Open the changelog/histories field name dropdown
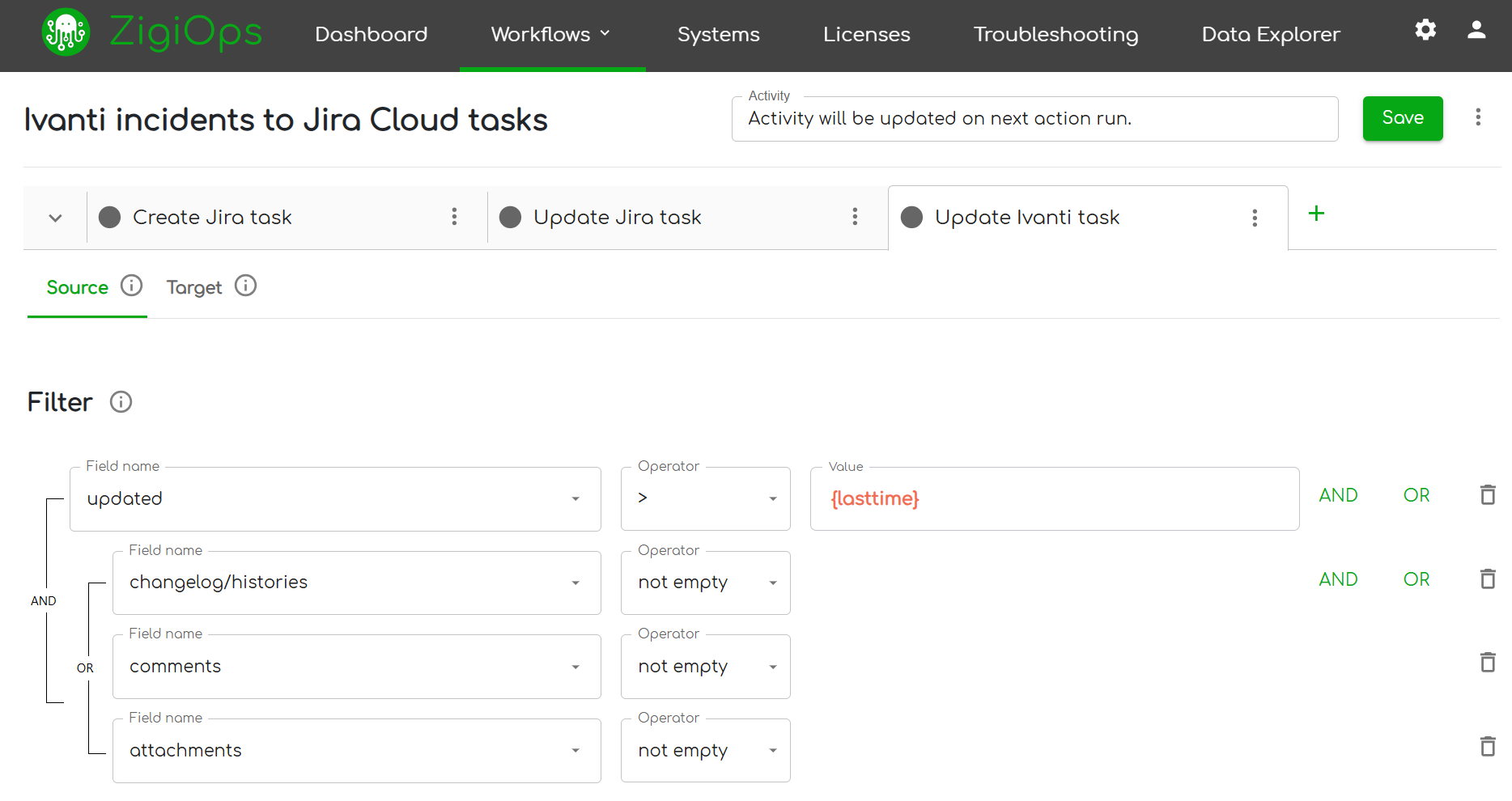The width and height of the screenshot is (1512, 801). 575,583
